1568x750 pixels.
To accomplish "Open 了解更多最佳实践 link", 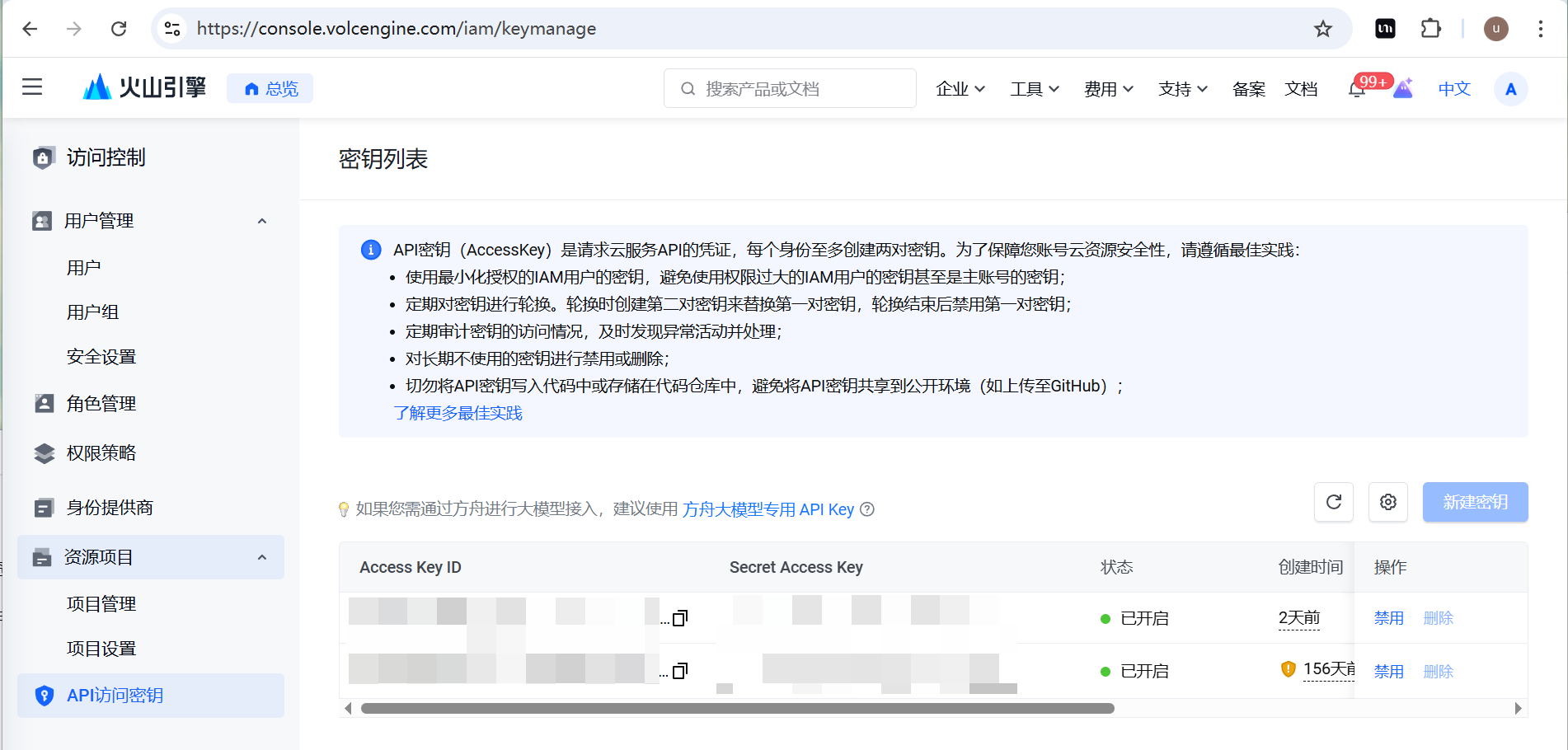I will point(458,413).
